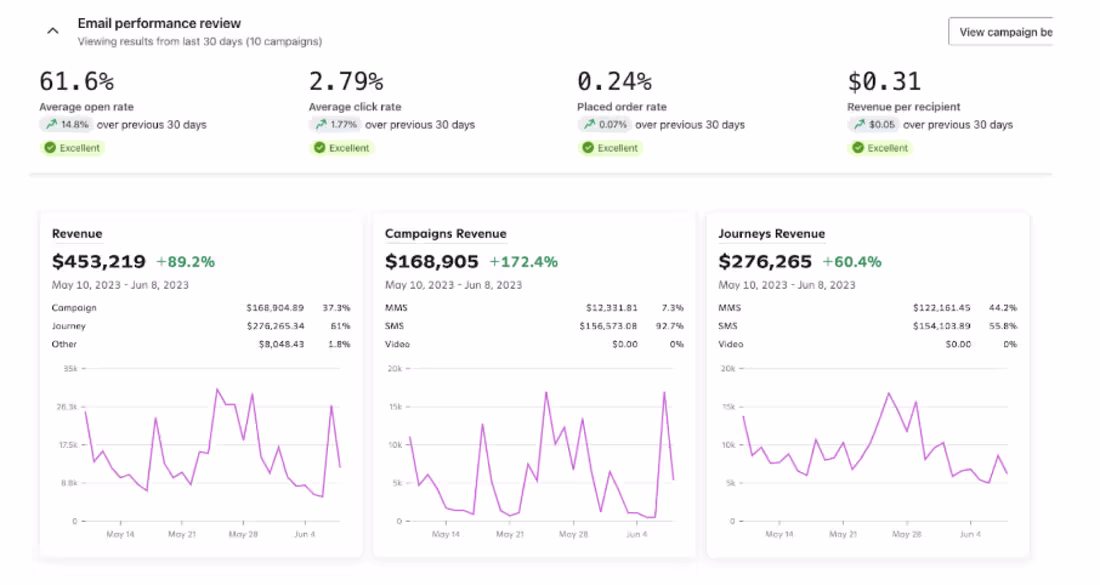
Task: Click the $0.05 revenue increase badge
Action: tap(873, 125)
